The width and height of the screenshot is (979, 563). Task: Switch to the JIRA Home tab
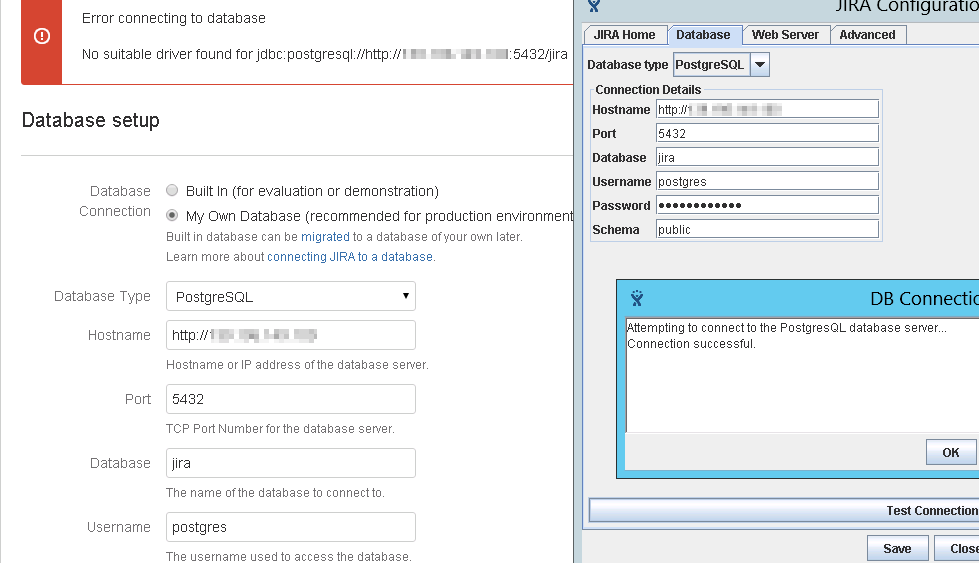click(624, 35)
